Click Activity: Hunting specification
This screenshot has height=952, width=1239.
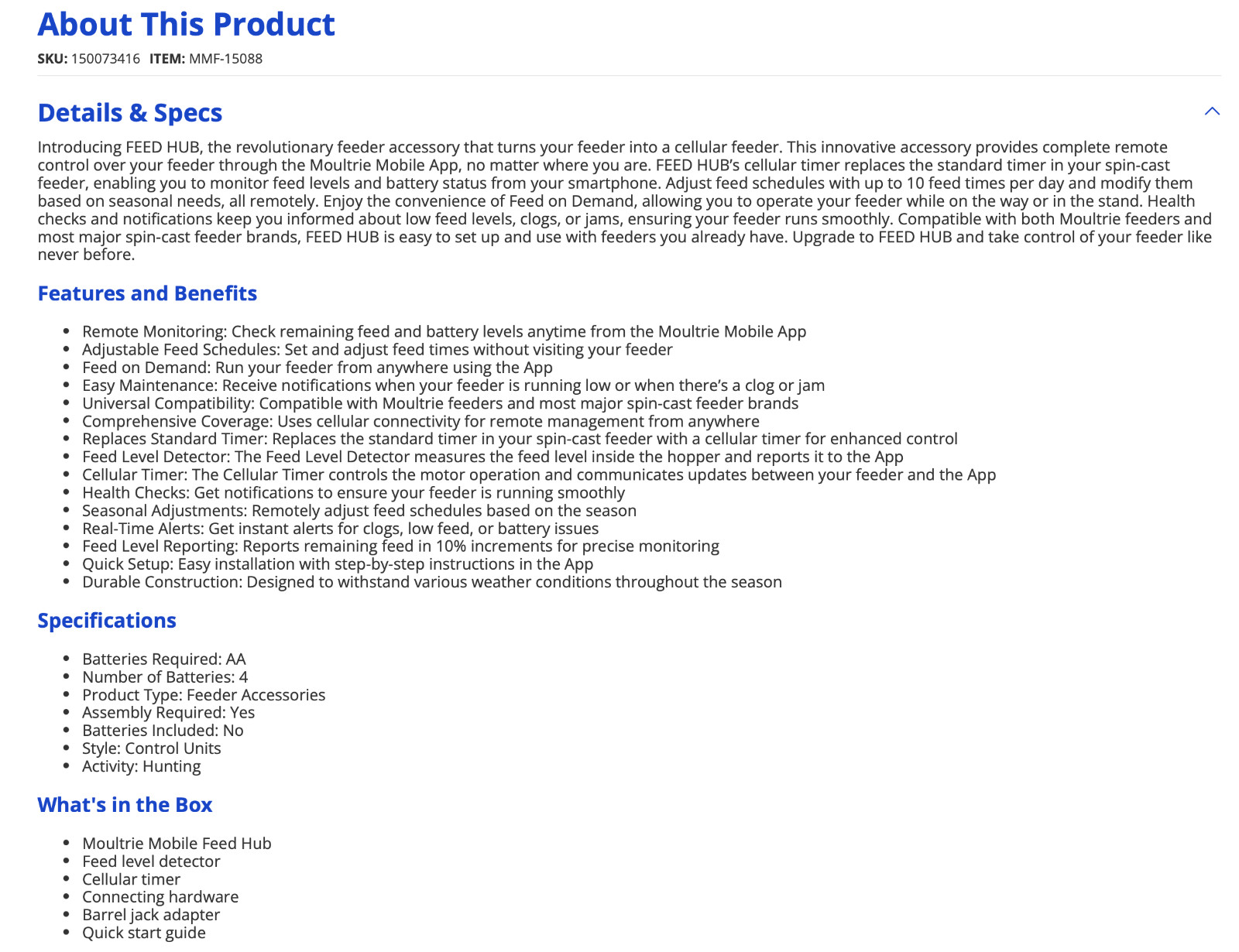[x=142, y=766]
